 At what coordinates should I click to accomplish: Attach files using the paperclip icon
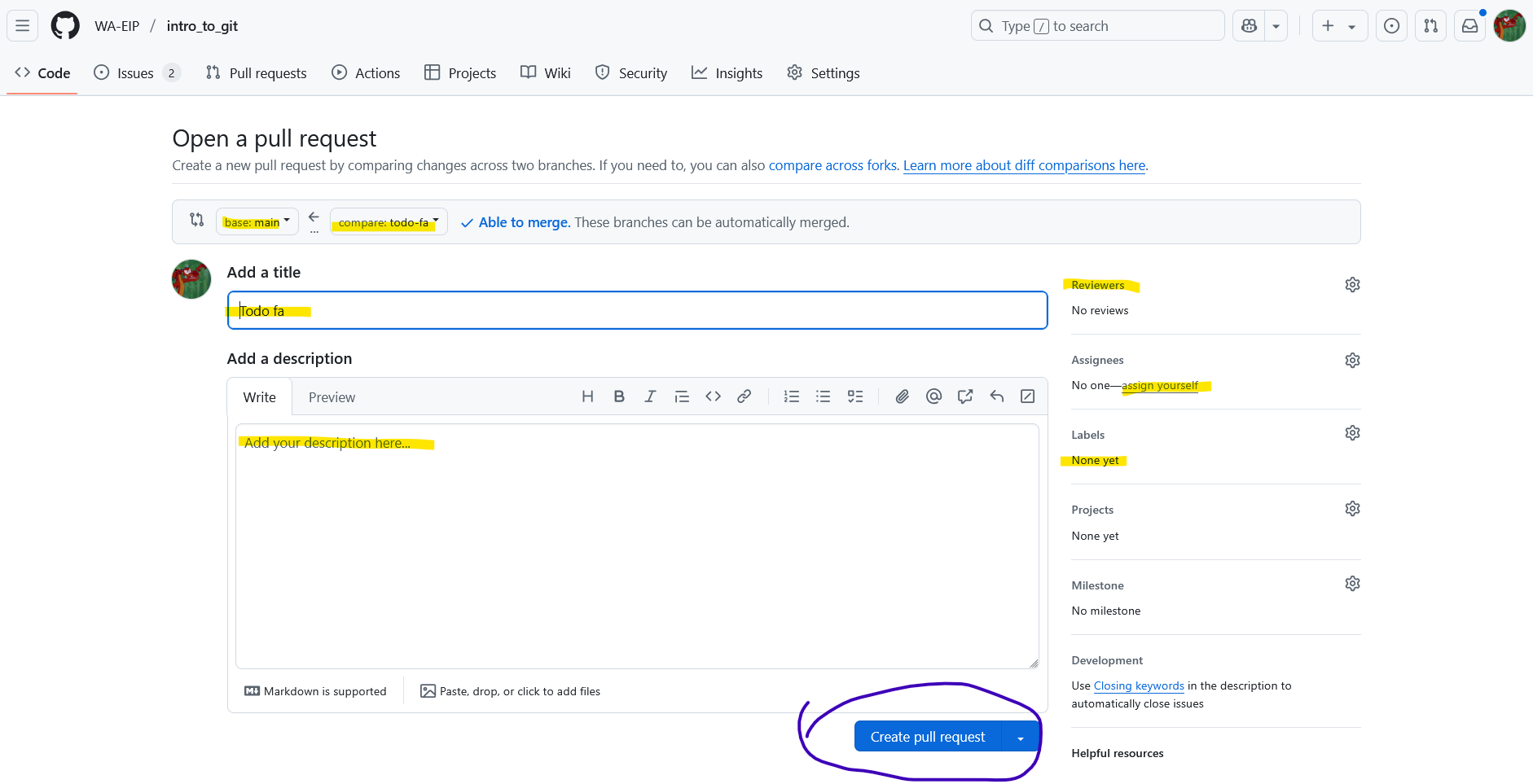[x=902, y=396]
